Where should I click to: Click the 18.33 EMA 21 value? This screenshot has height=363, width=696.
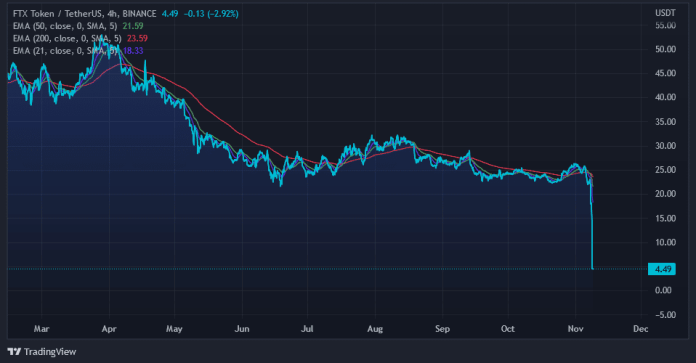coord(133,51)
